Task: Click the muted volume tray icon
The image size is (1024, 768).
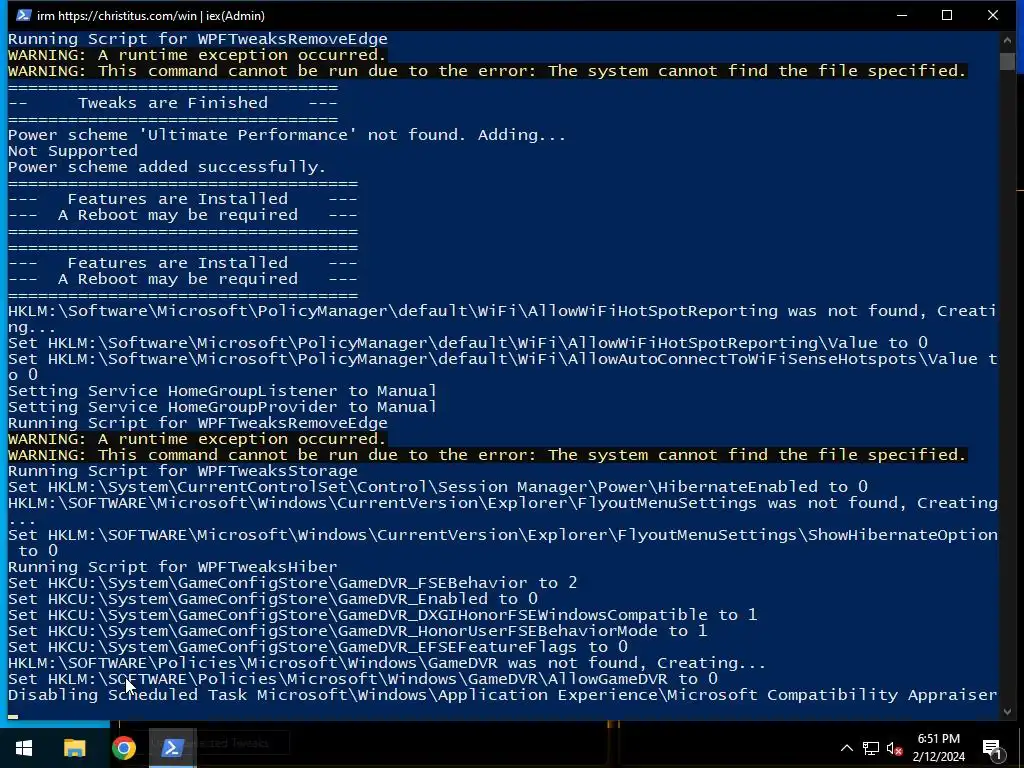Action: 895,748
